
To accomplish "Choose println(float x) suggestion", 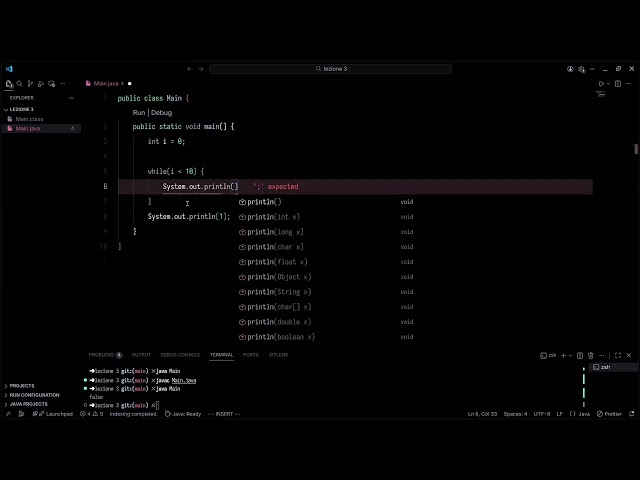I will point(327,262).
